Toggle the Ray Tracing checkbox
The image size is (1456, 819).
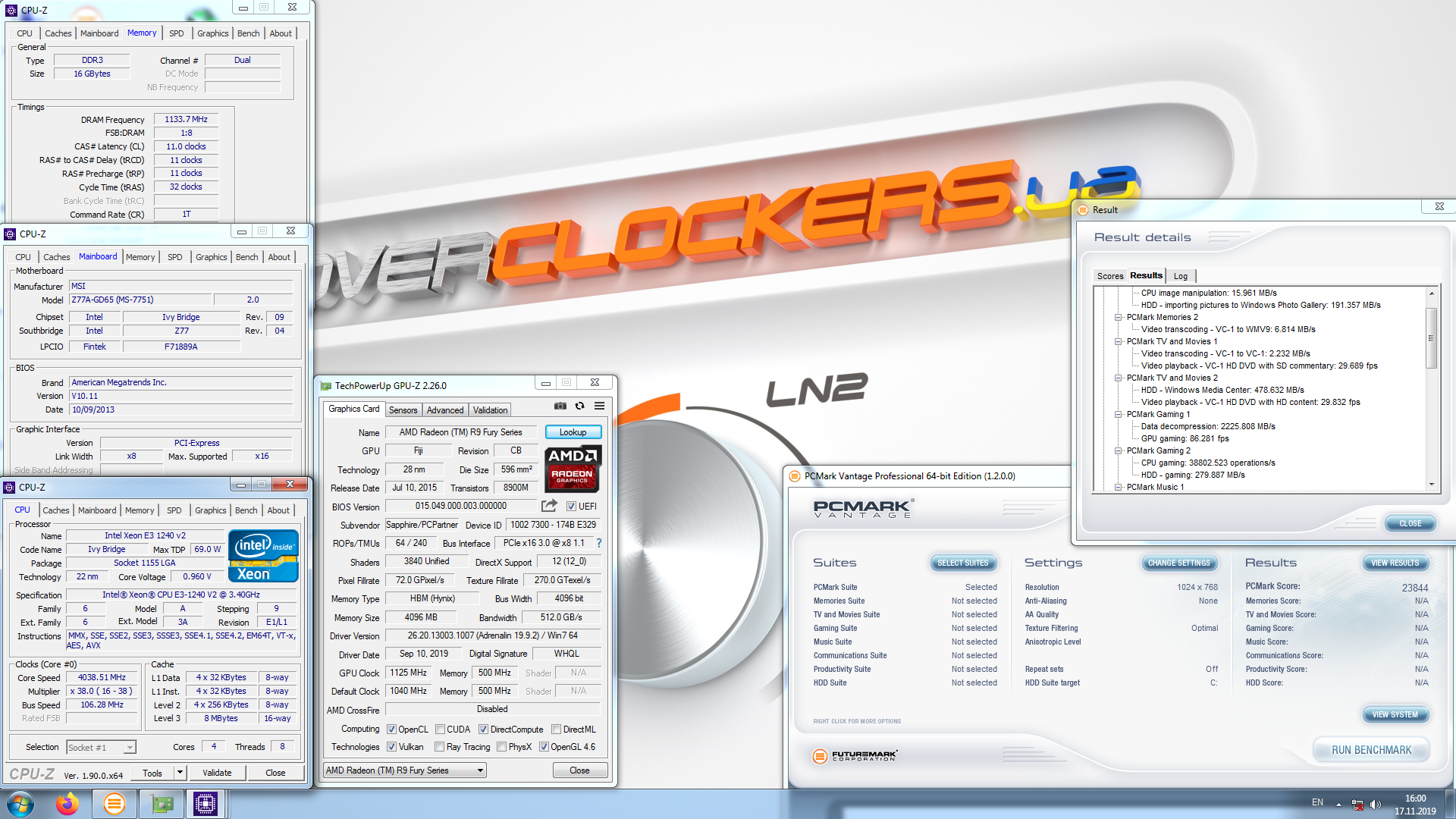[439, 747]
